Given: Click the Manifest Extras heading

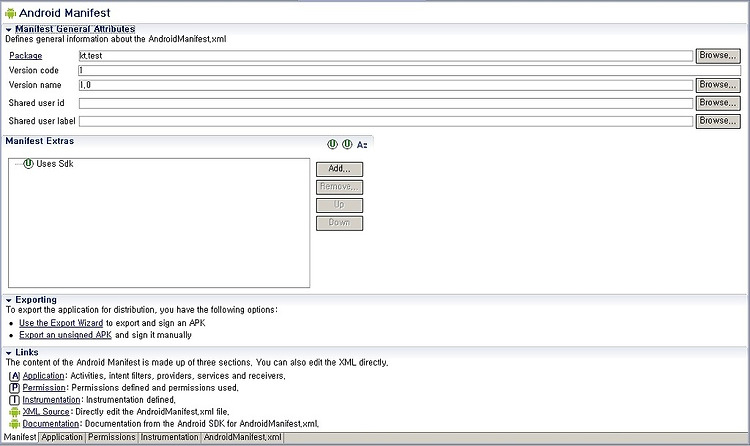Looking at the screenshot, I should (40, 141).
